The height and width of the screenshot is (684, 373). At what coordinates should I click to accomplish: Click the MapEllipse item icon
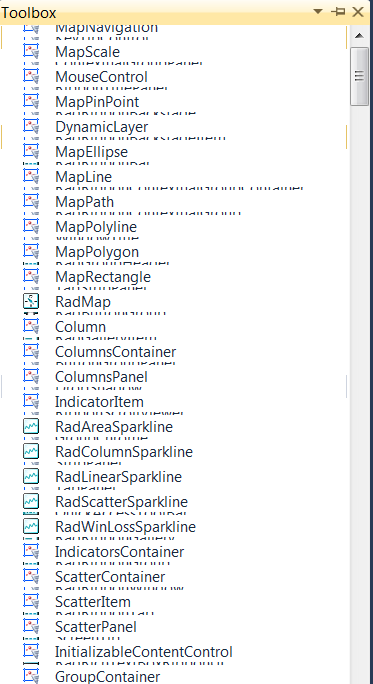[31, 151]
